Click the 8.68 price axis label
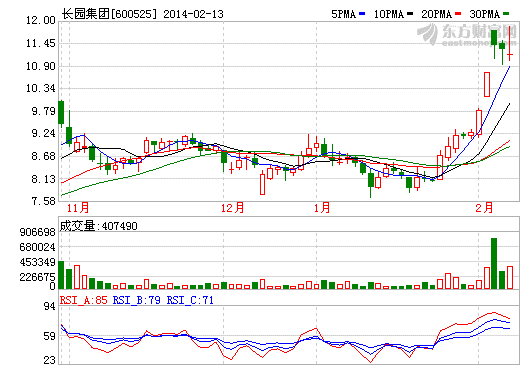This screenshot has height=365, width=520. click(43, 156)
